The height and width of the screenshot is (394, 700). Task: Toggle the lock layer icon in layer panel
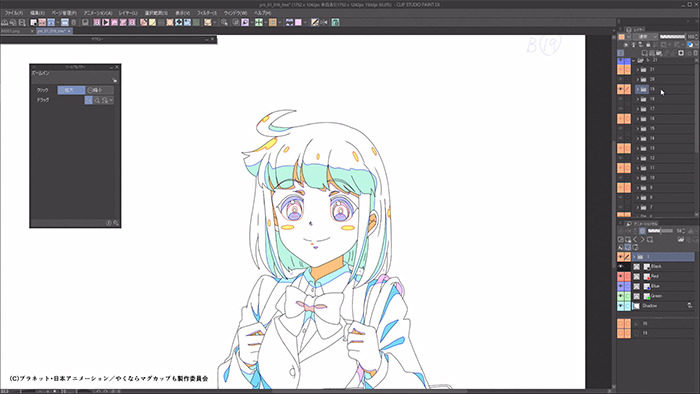[648, 45]
